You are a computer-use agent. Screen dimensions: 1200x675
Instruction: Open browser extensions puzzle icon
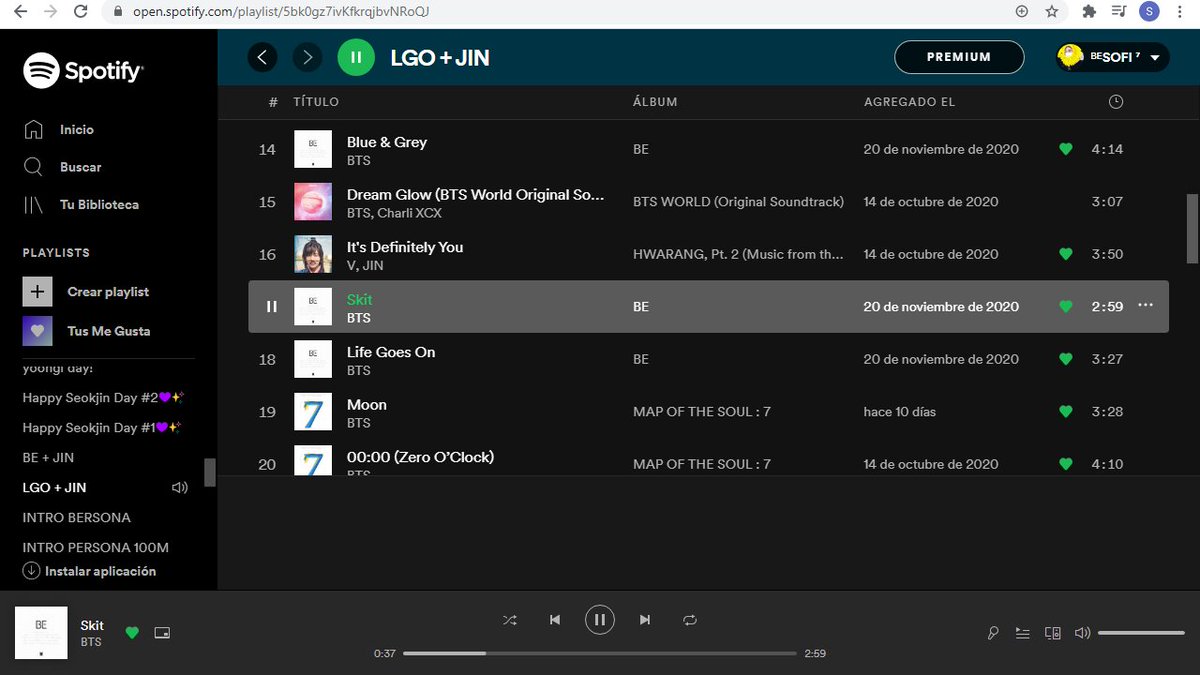[x=1089, y=12]
